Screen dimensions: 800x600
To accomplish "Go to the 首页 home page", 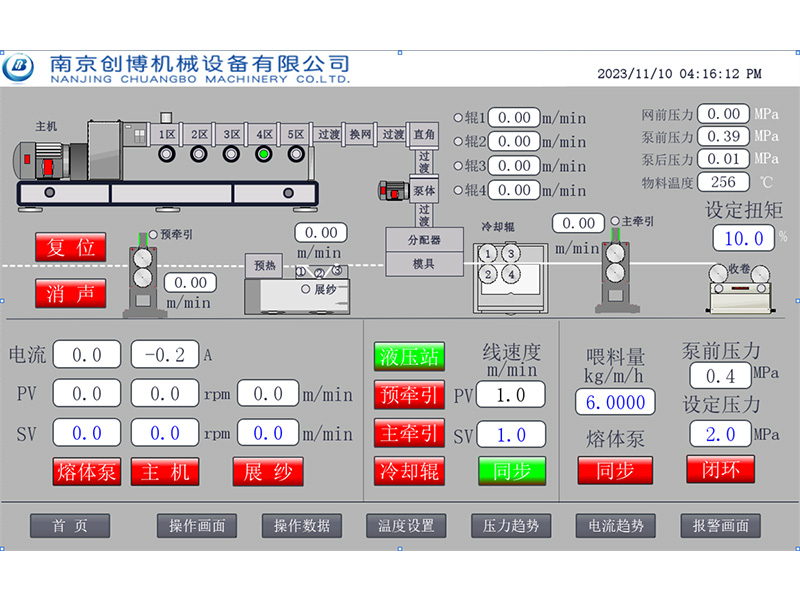I will (70, 526).
